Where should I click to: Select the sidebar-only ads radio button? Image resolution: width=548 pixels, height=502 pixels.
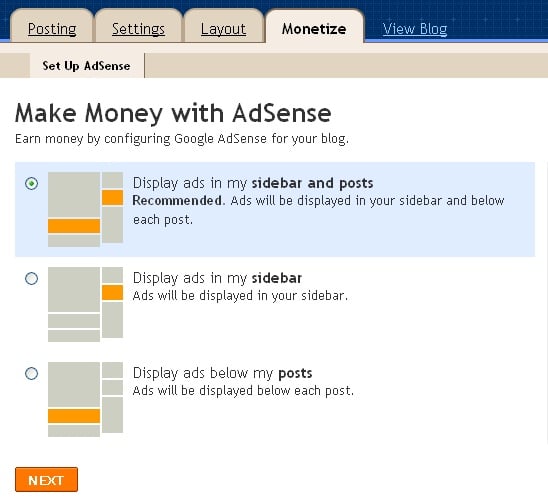(x=31, y=278)
